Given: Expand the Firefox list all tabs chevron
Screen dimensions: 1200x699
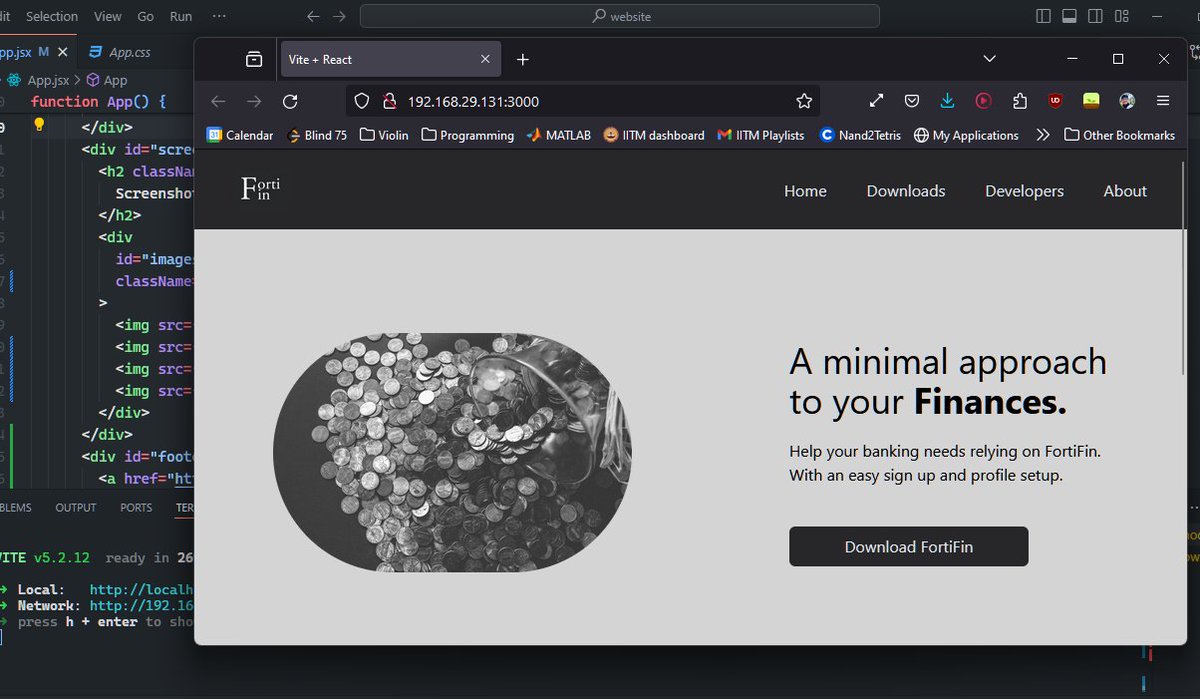Looking at the screenshot, I should [x=989, y=59].
